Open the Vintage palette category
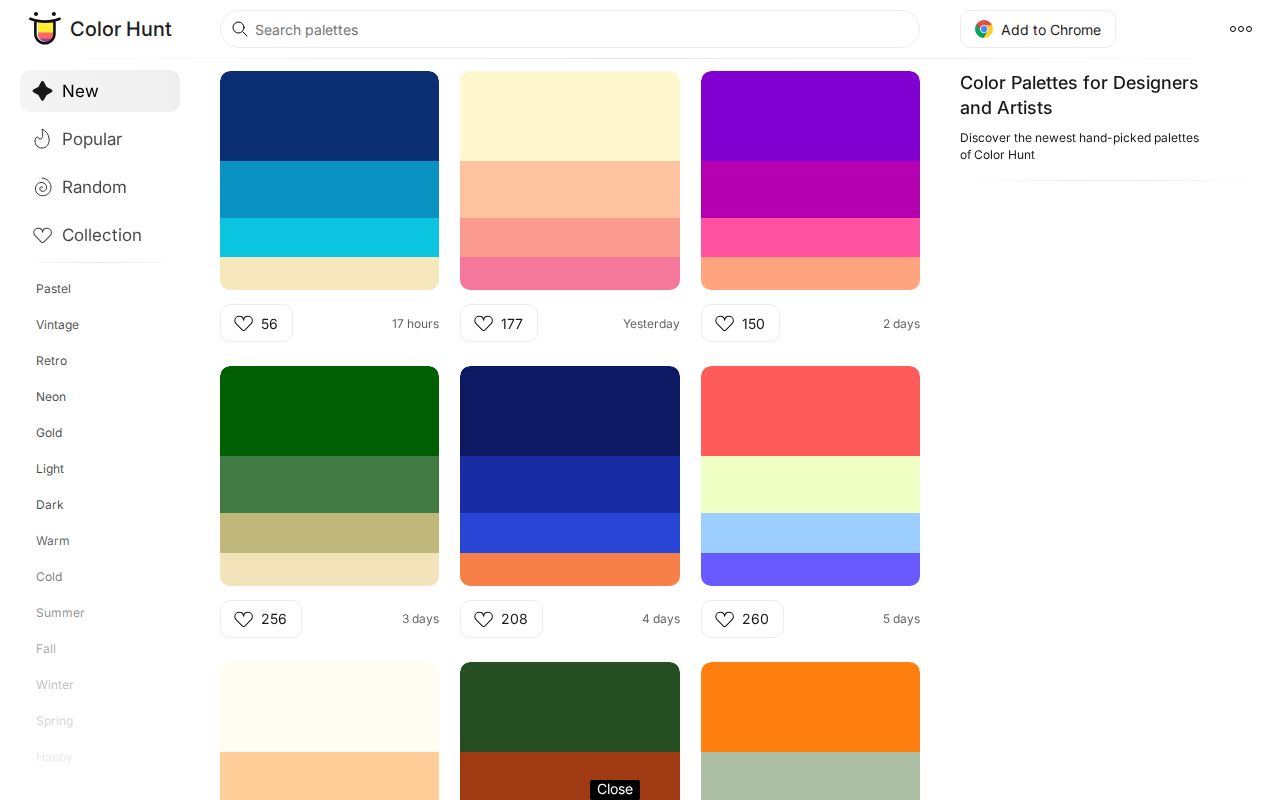 click(57, 325)
